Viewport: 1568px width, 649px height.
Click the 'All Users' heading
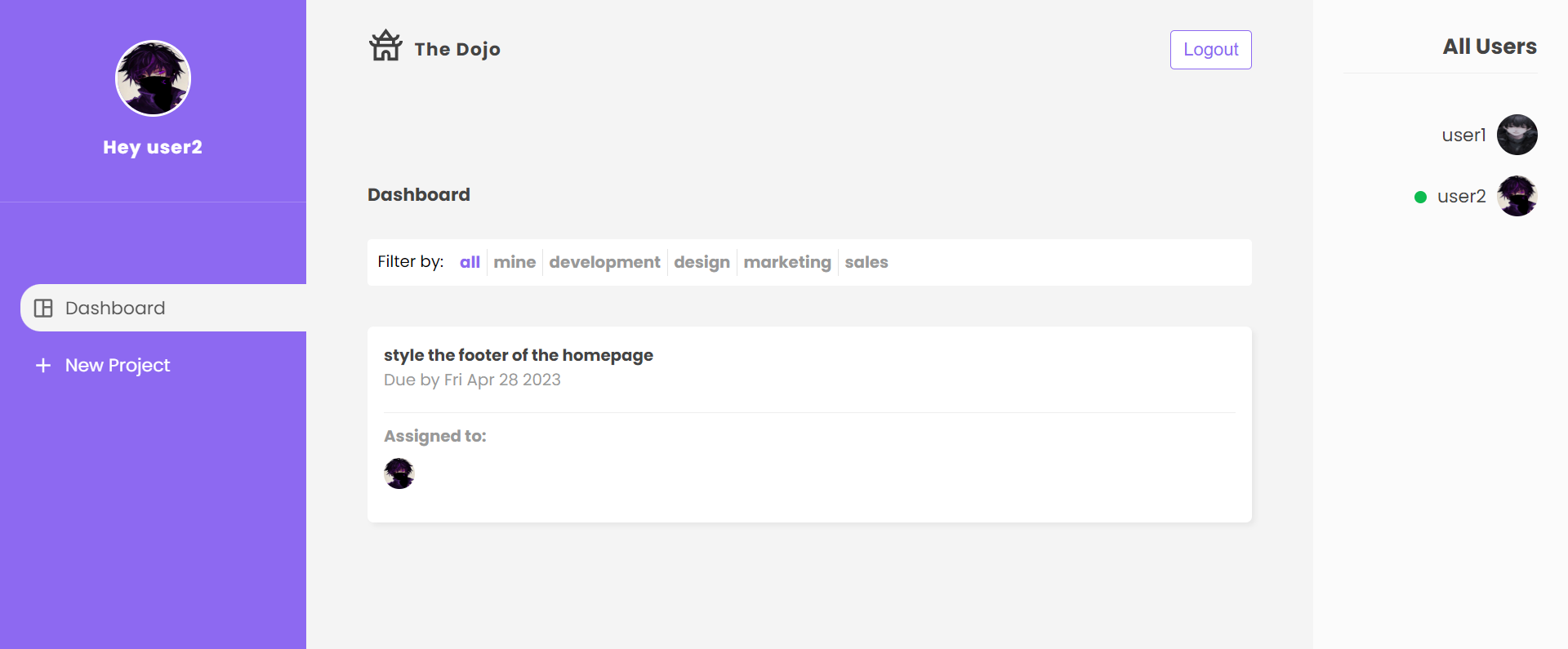coord(1490,47)
